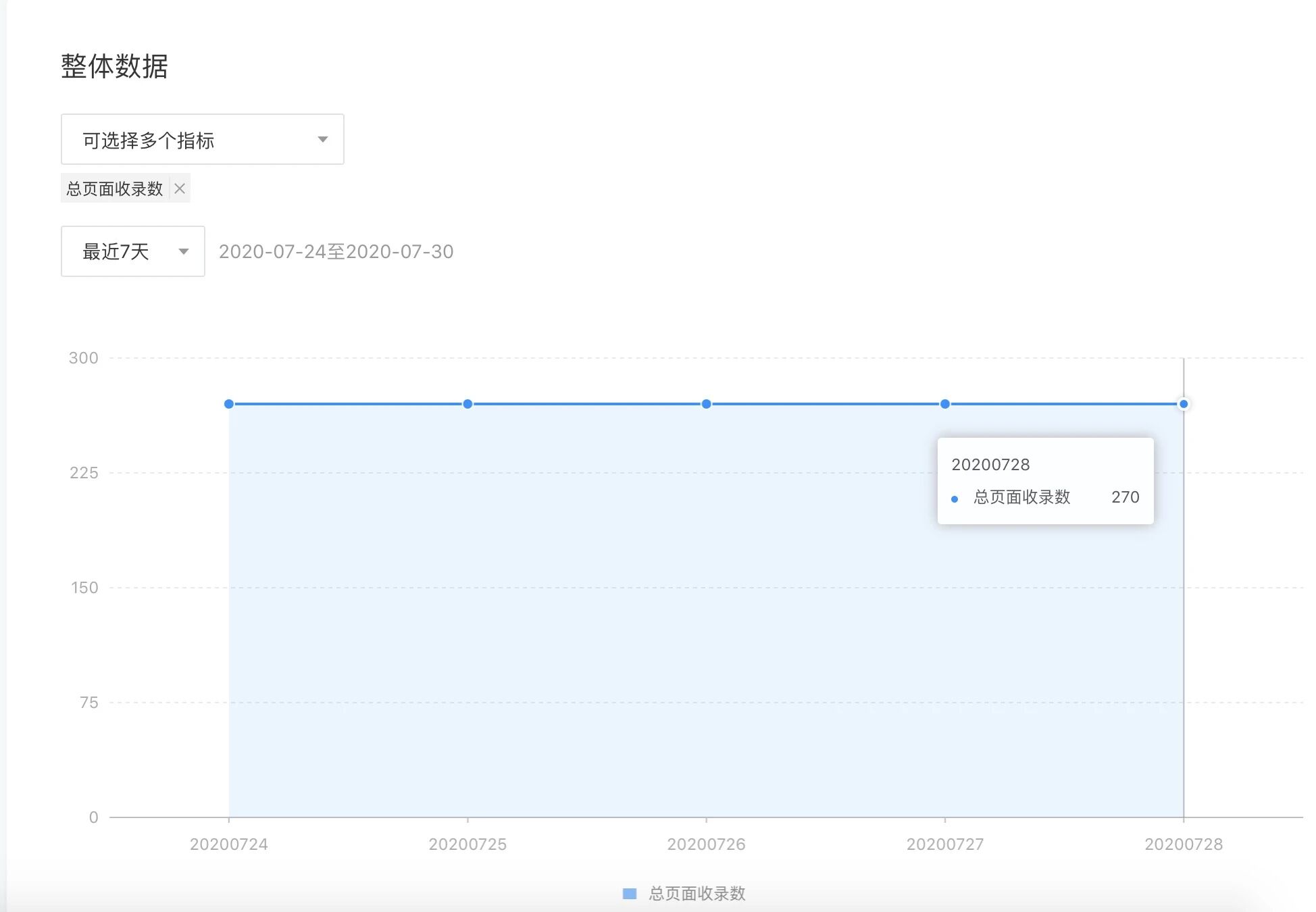Click the data point for 20200725
Viewport: 1316px width, 912px height.
[x=467, y=404]
